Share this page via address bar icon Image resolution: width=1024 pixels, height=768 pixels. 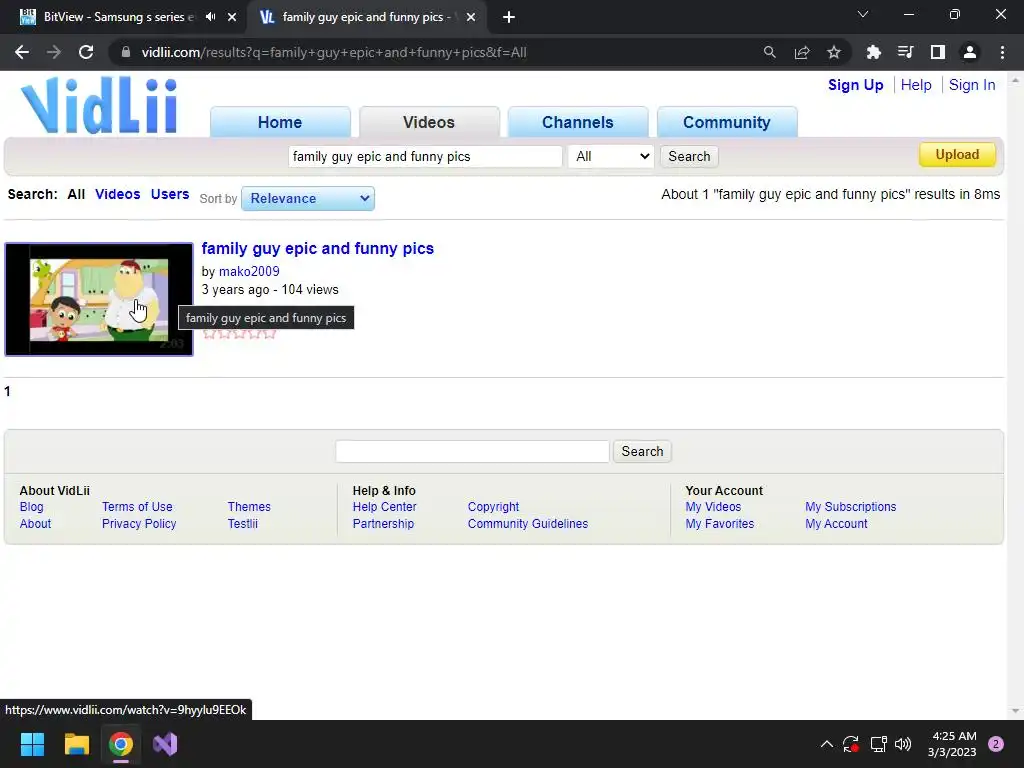point(801,52)
